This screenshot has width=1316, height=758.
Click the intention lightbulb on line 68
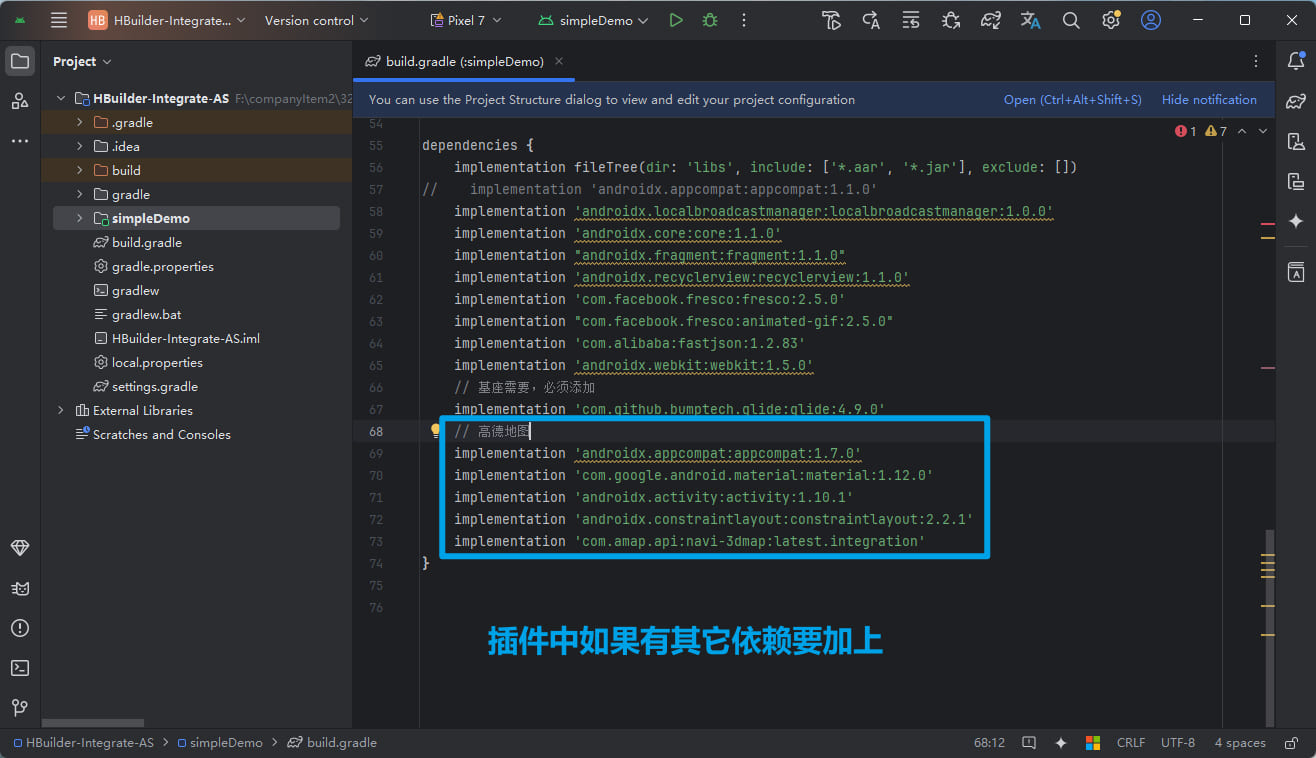[x=436, y=431]
